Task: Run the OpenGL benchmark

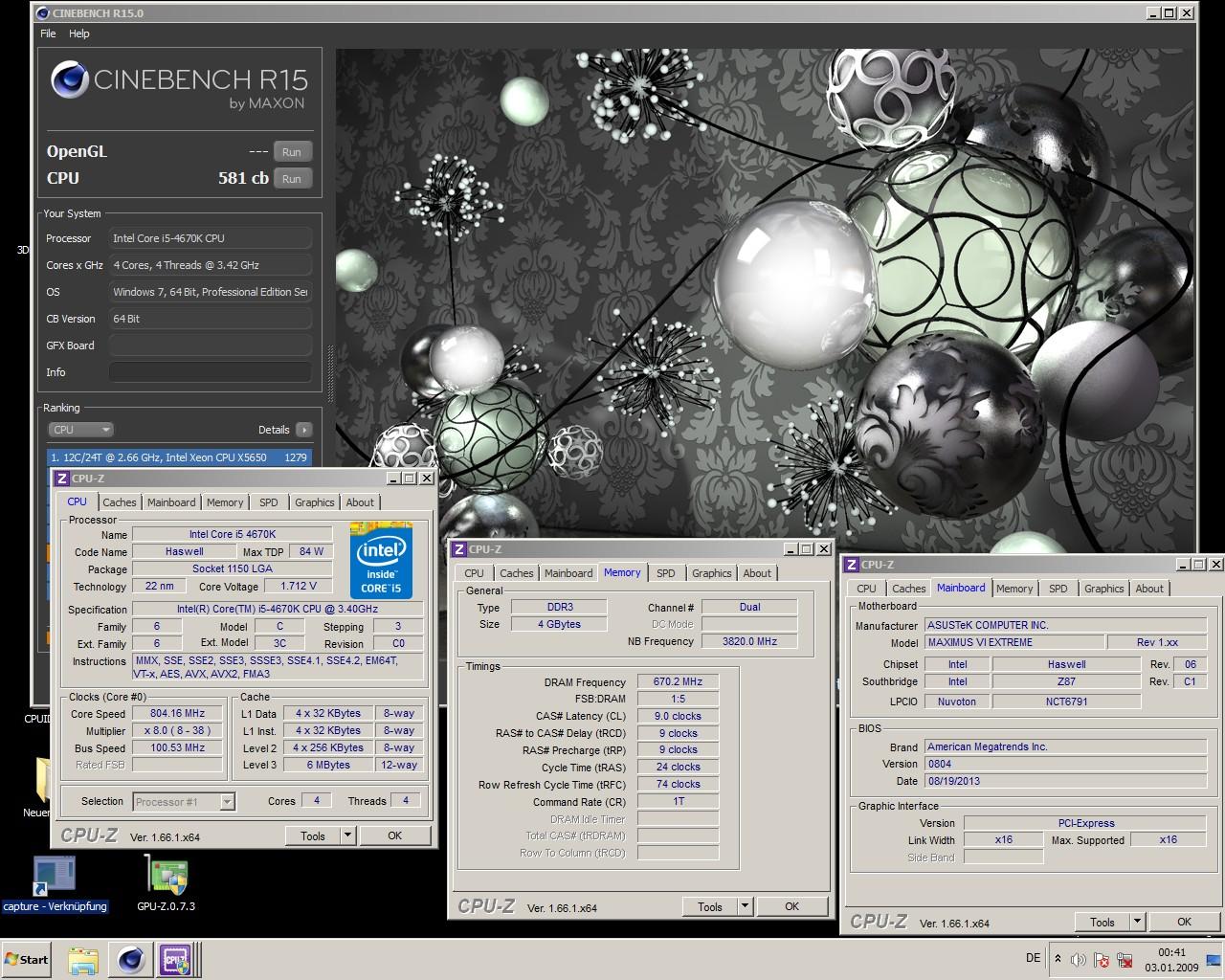Action: point(292,152)
